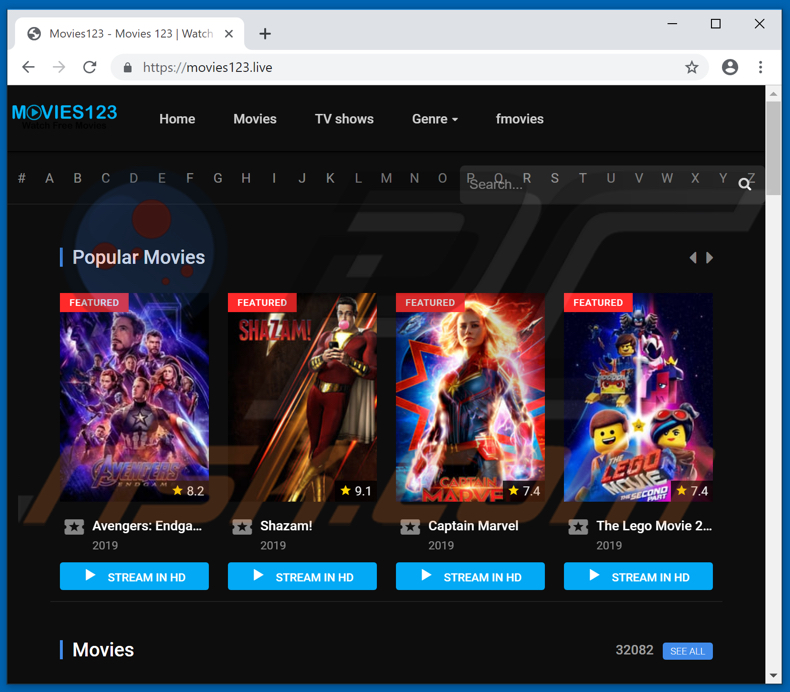Open the fmovies menu link
The height and width of the screenshot is (692, 790).
click(x=519, y=119)
